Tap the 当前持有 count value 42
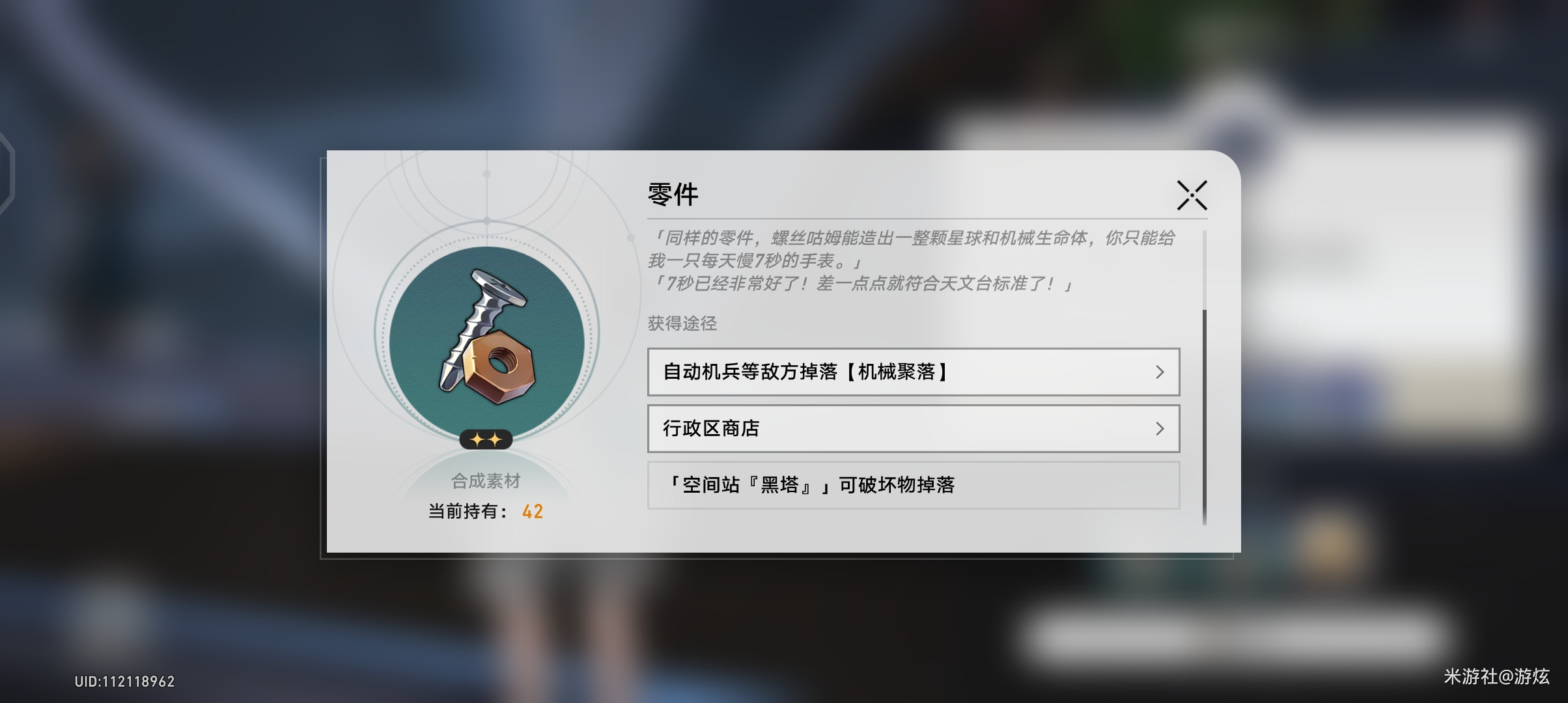Image resolution: width=1568 pixels, height=703 pixels. click(532, 512)
